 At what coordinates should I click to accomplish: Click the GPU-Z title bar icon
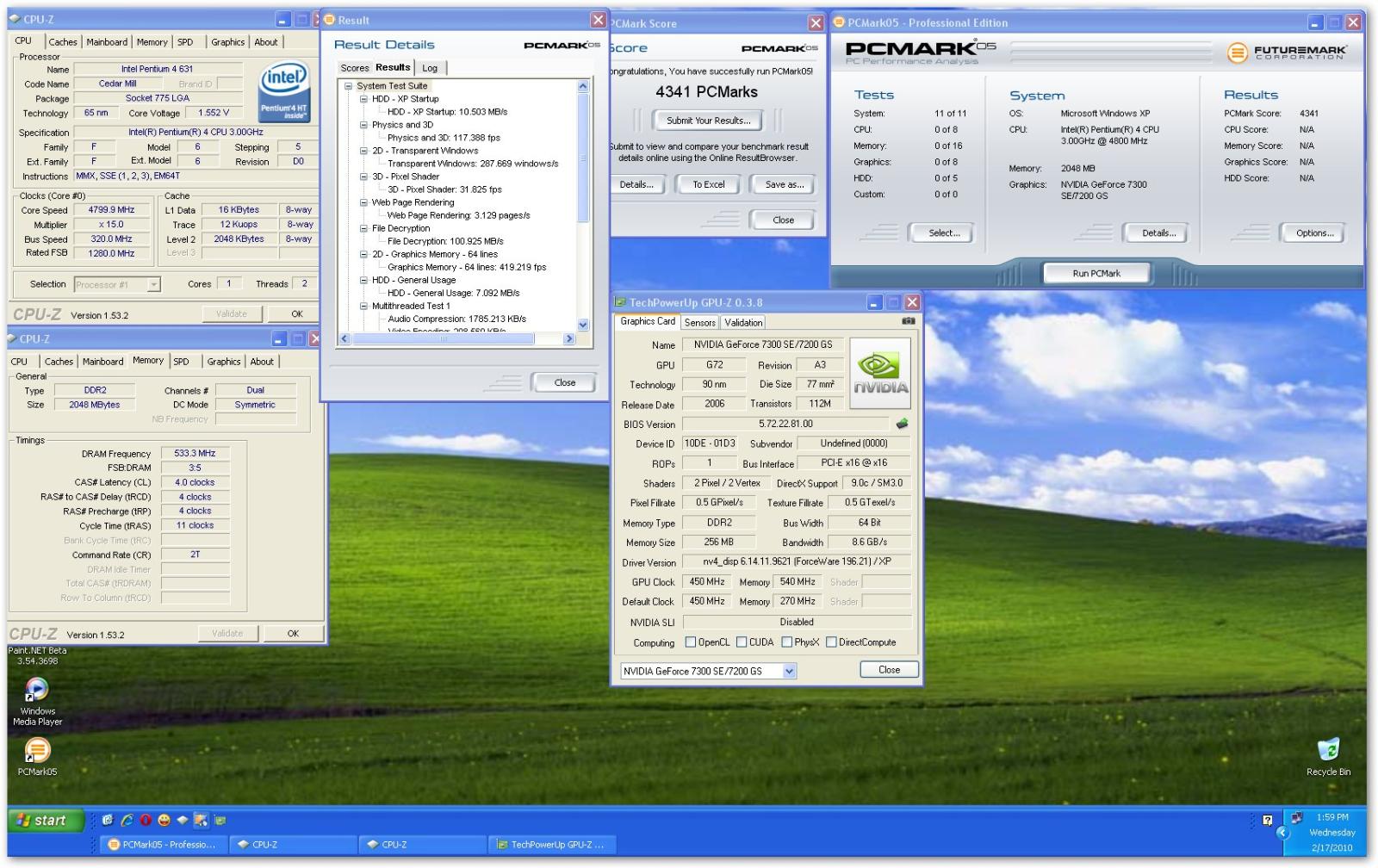coord(620,302)
